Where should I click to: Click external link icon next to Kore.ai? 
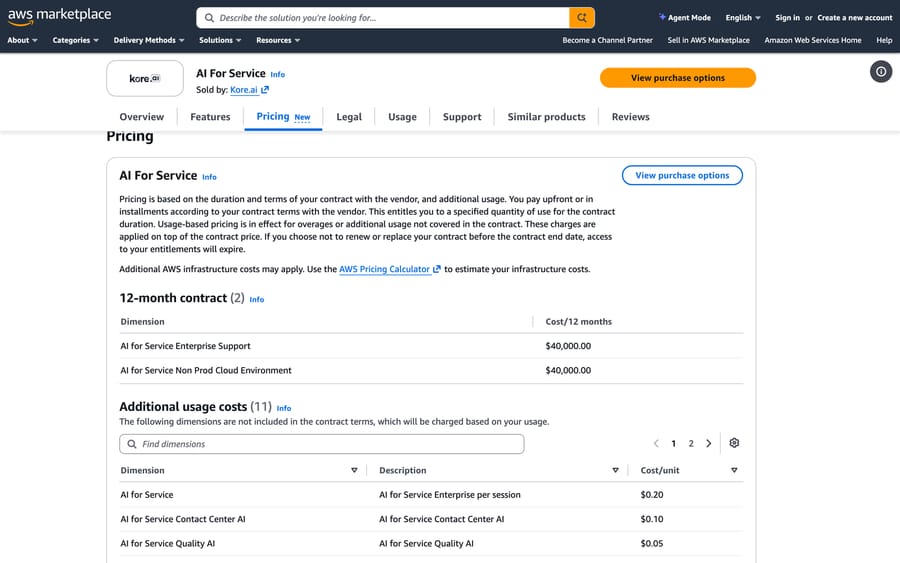click(x=265, y=90)
